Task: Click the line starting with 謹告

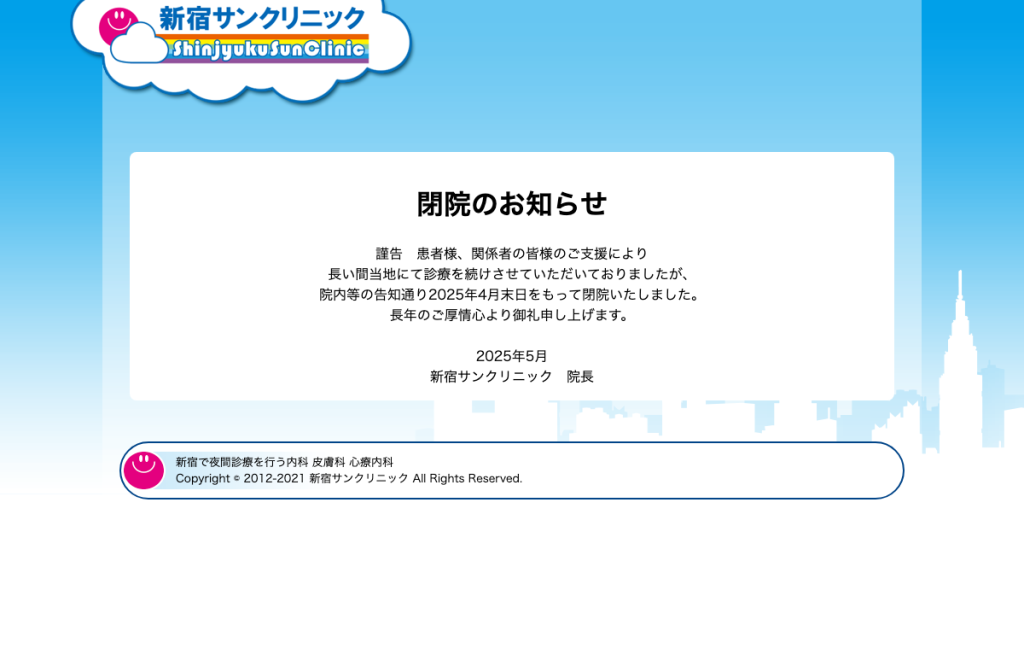Action: (511, 253)
